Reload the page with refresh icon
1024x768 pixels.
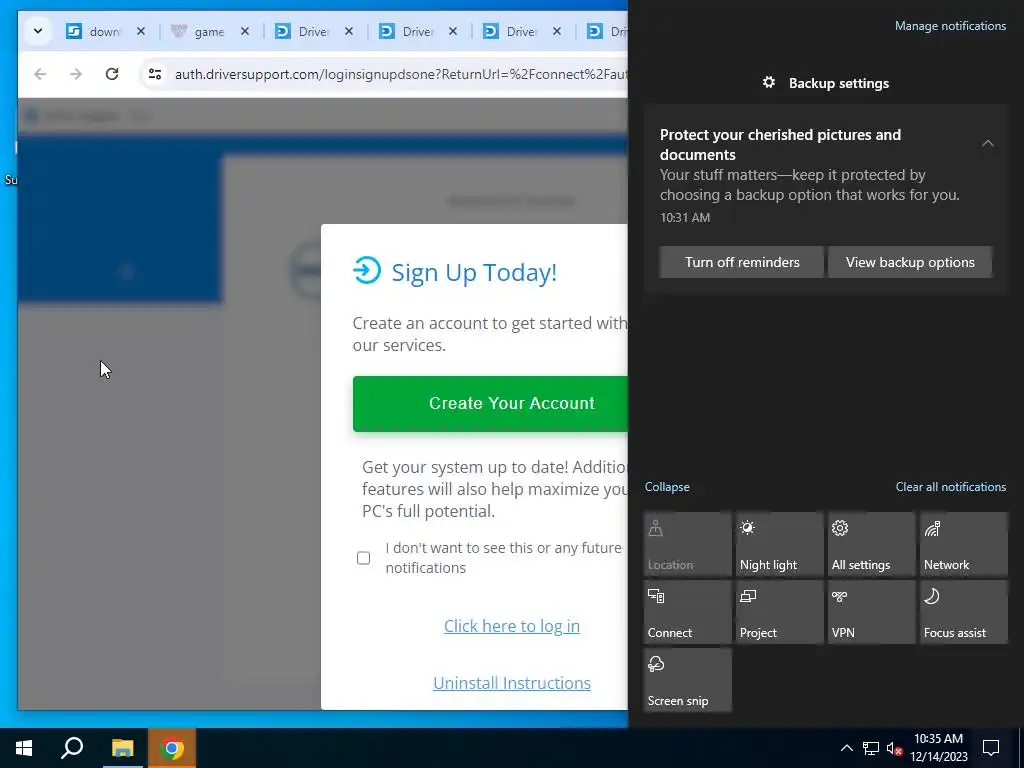[x=112, y=74]
